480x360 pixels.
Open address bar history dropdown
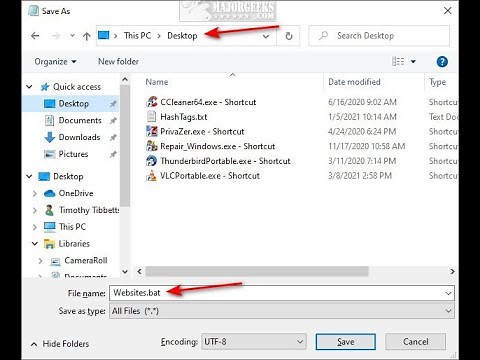(266, 36)
